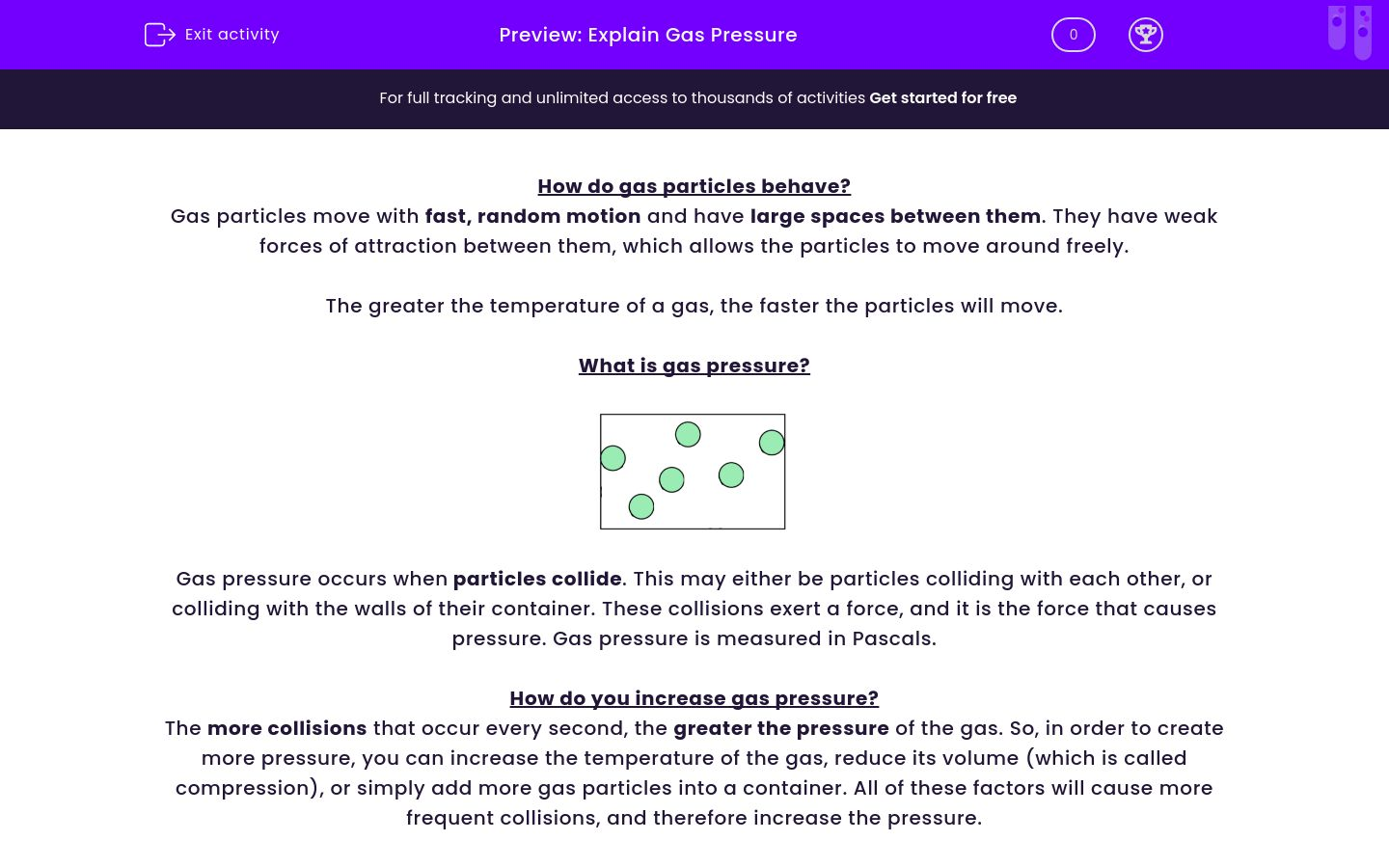This screenshot has height=868, width=1389.
Task: Select the heading How do gas particles behave?
Action: point(694,186)
